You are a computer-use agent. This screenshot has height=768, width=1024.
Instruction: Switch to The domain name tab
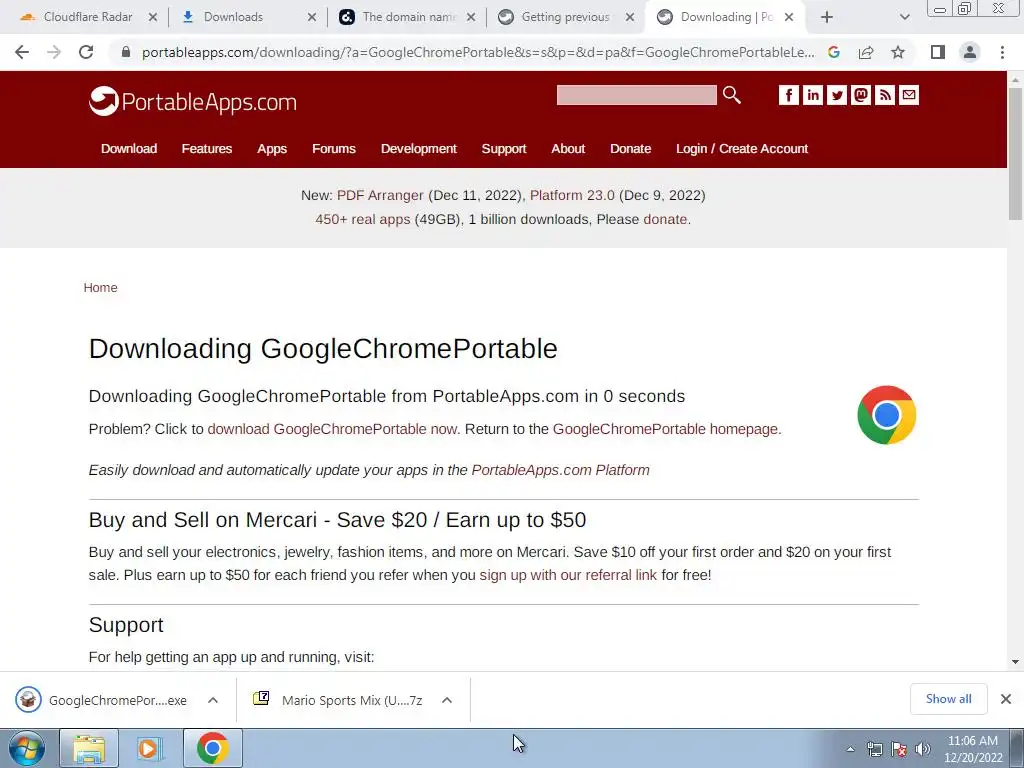(x=408, y=17)
